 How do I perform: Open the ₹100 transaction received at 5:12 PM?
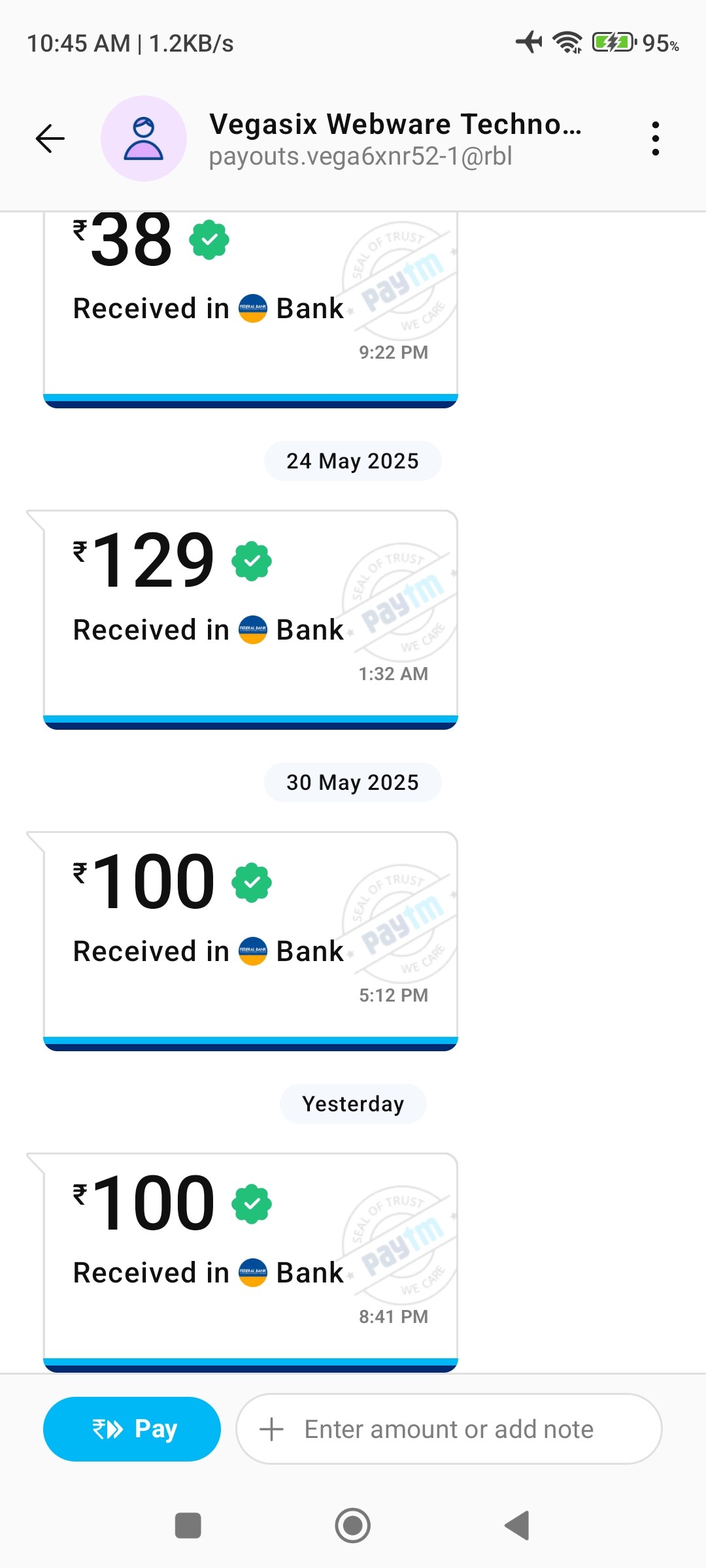[250, 941]
